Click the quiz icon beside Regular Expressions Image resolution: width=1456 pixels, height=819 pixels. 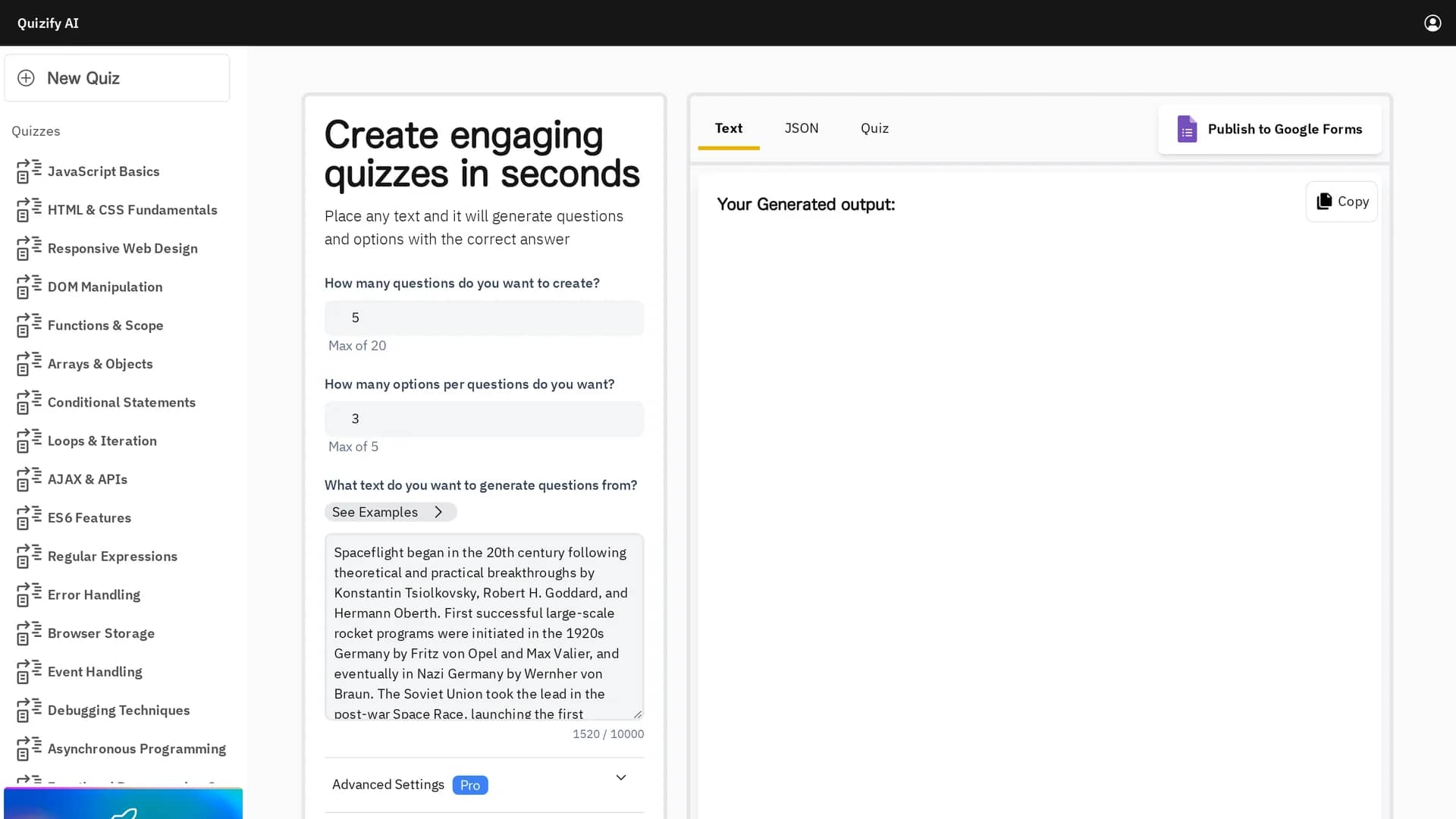pos(29,557)
